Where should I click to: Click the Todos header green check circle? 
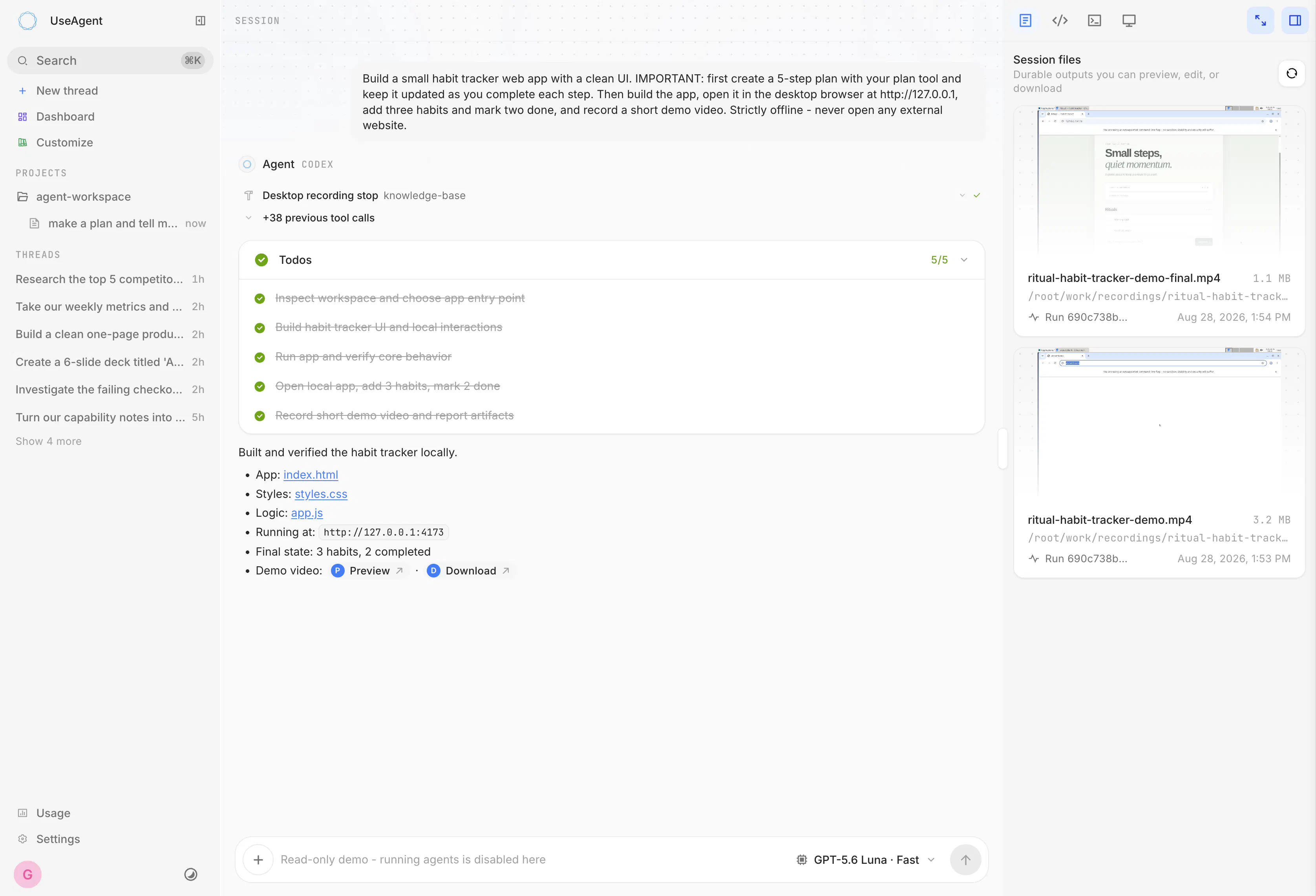pyautogui.click(x=261, y=260)
